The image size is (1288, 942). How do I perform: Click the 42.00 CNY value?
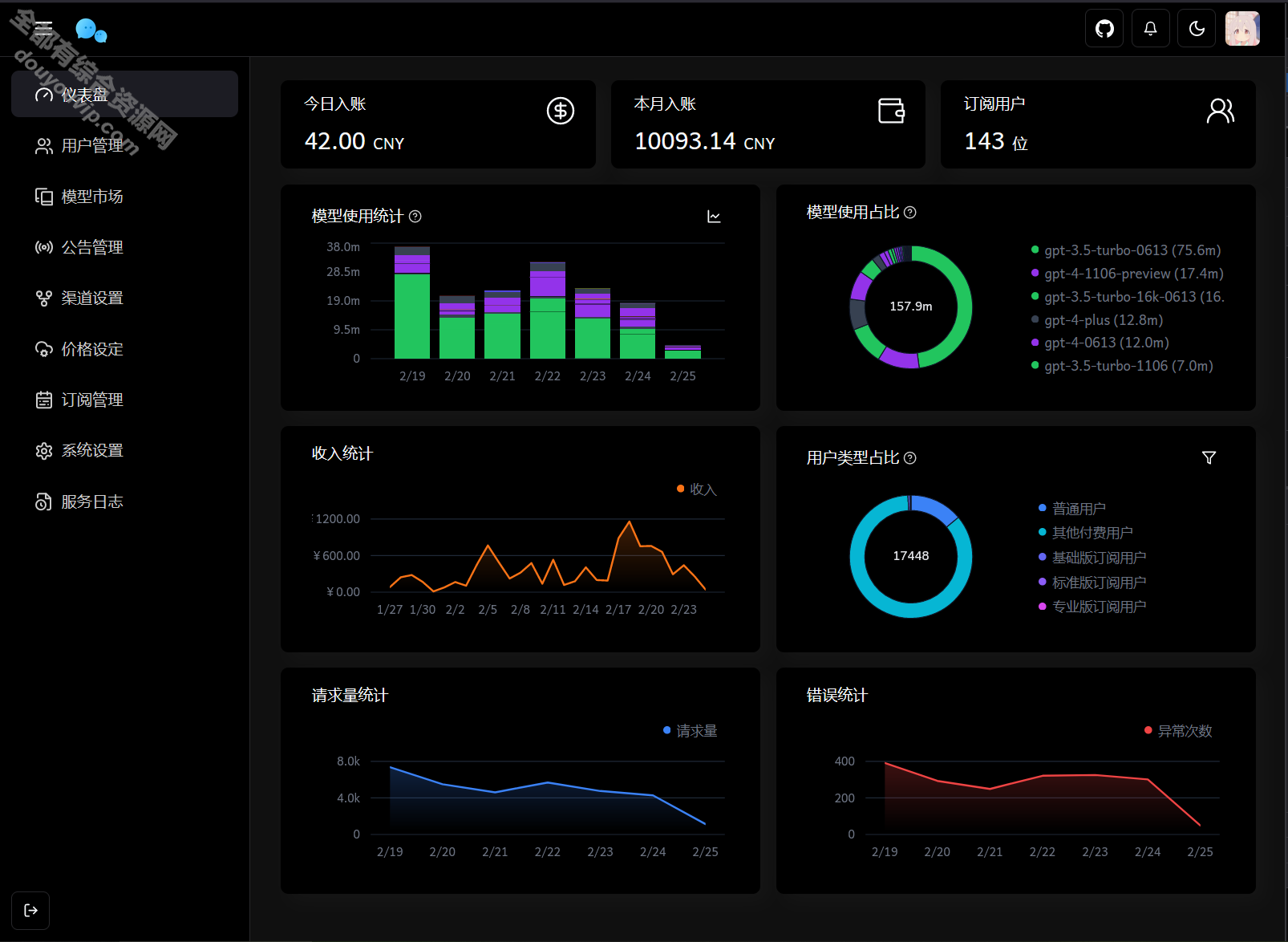coord(354,142)
